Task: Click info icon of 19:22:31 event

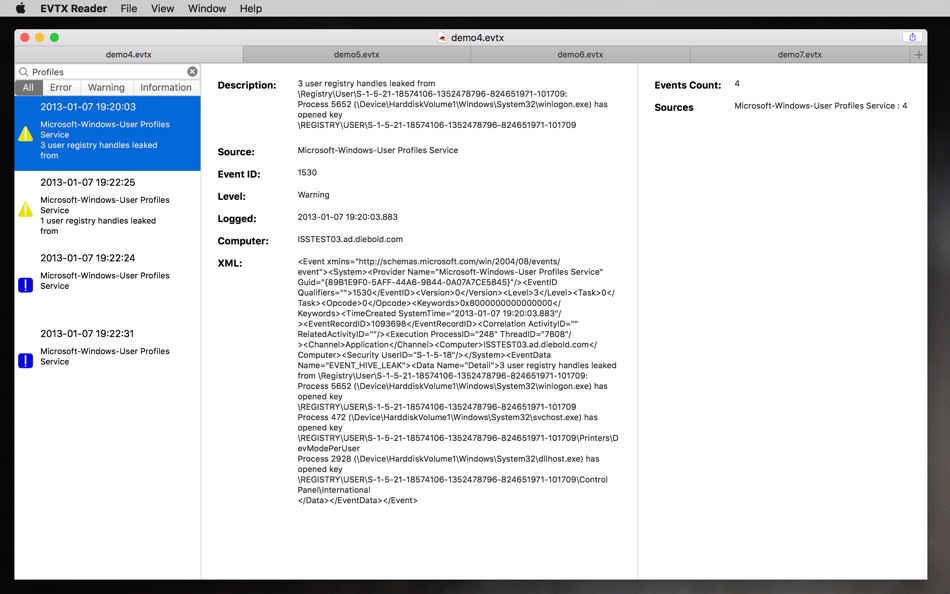Action: [25, 361]
